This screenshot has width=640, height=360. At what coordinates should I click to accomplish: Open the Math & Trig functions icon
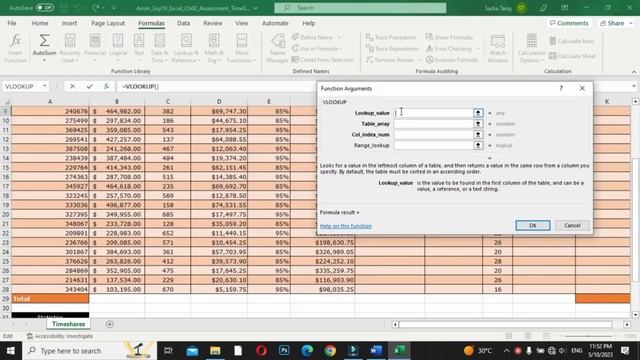(x=214, y=41)
